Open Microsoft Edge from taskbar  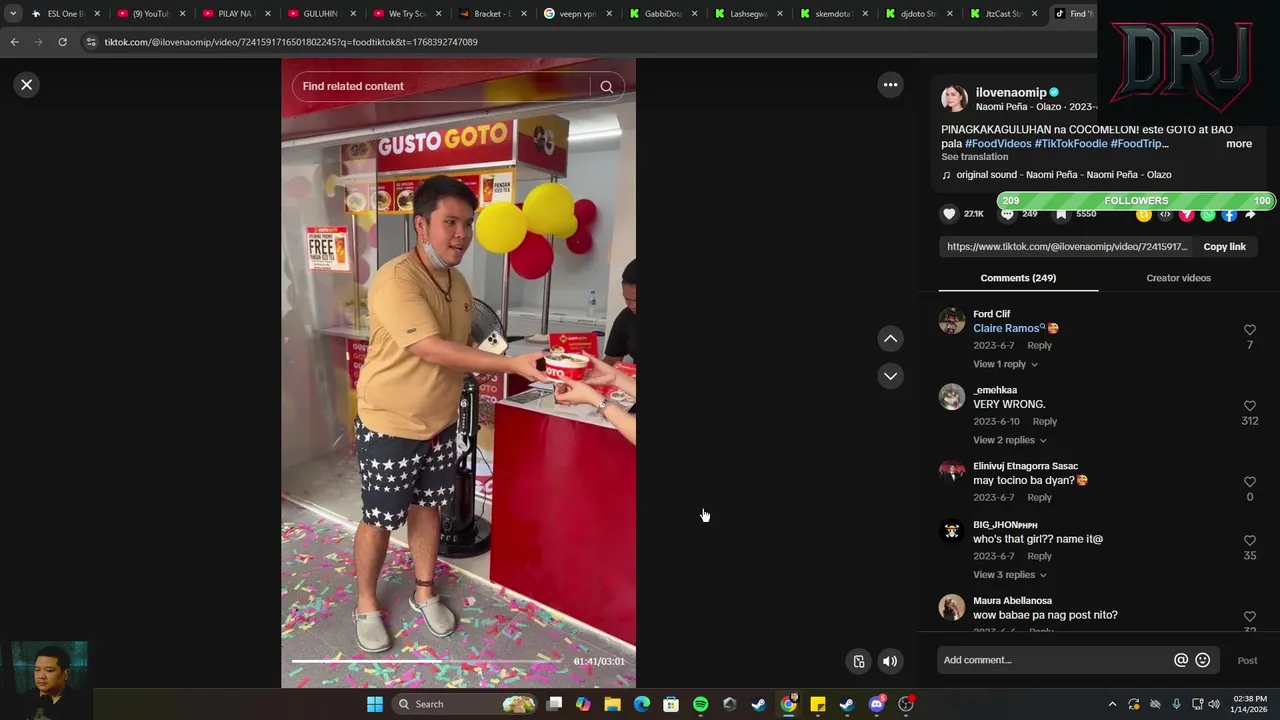(x=642, y=704)
